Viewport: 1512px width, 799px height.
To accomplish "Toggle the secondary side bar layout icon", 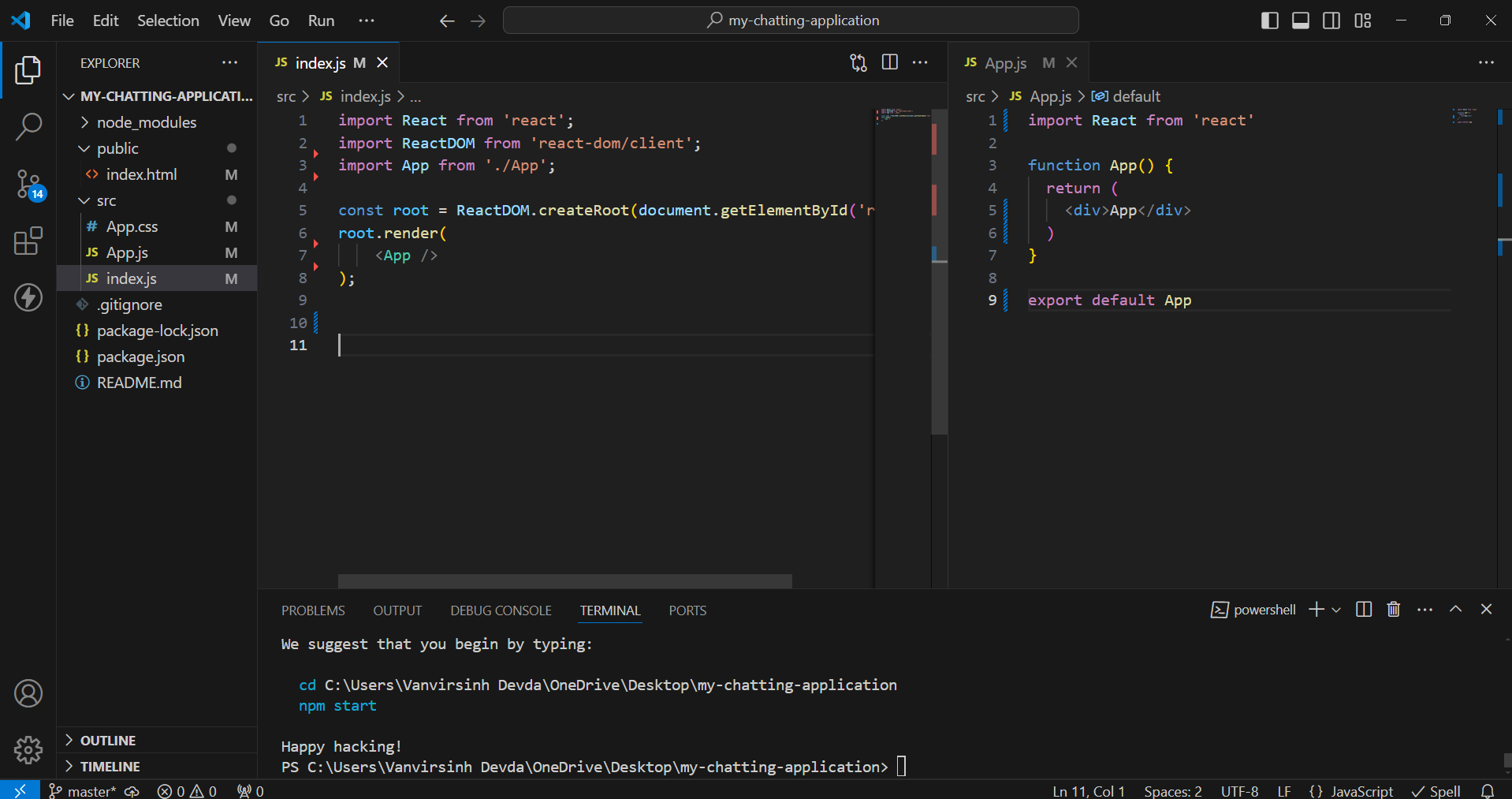I will click(x=1331, y=21).
